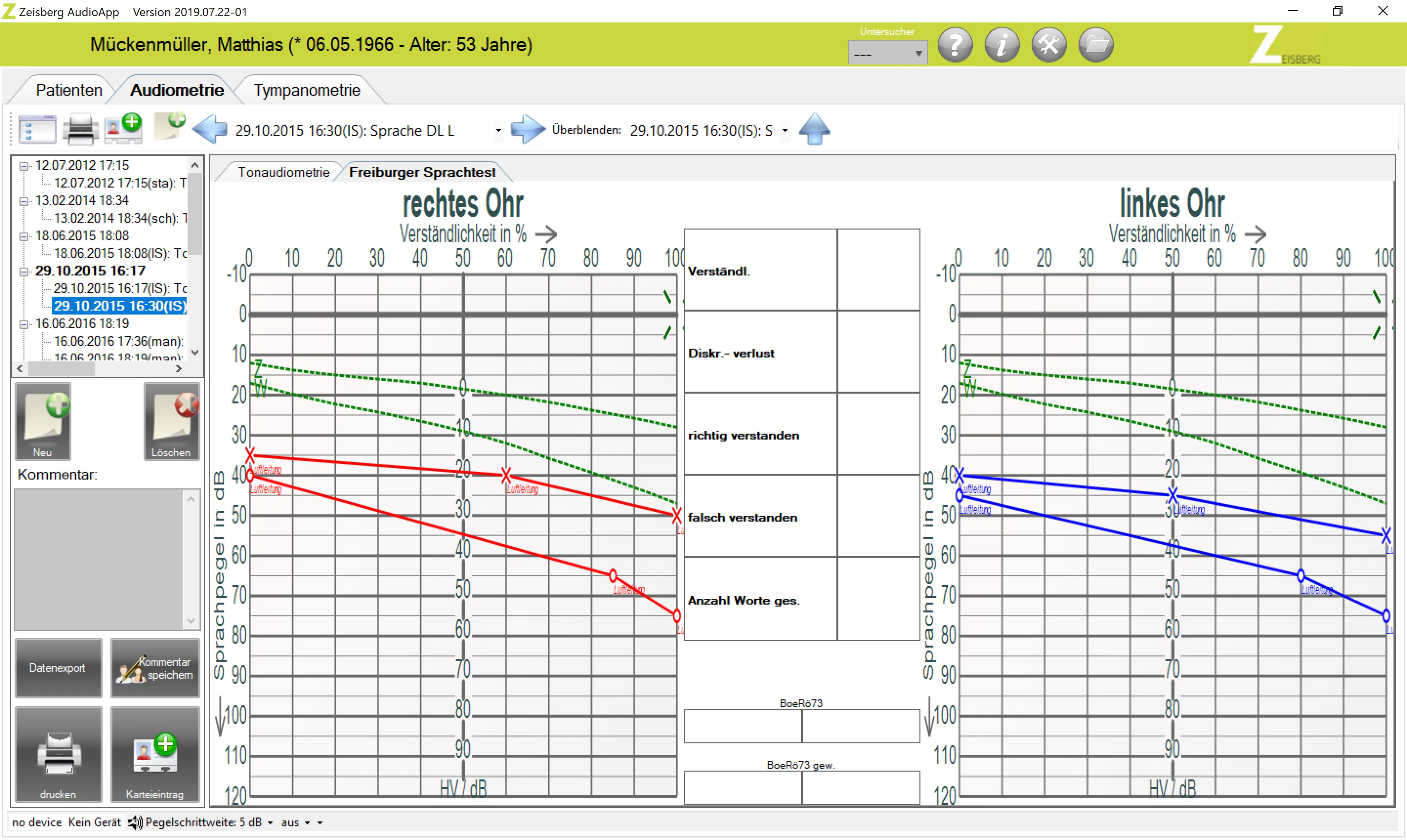1407x840 pixels.
Task: Open the Pegelschrittweite 5 dB dropdown
Action: click(270, 822)
